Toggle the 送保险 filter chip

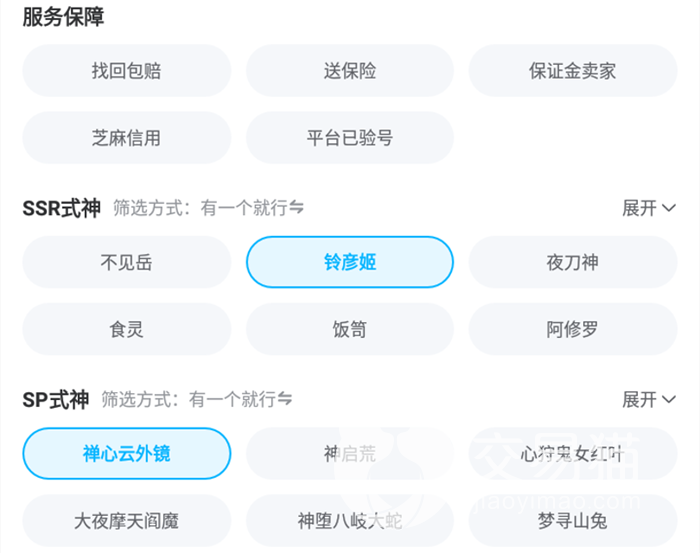(350, 71)
